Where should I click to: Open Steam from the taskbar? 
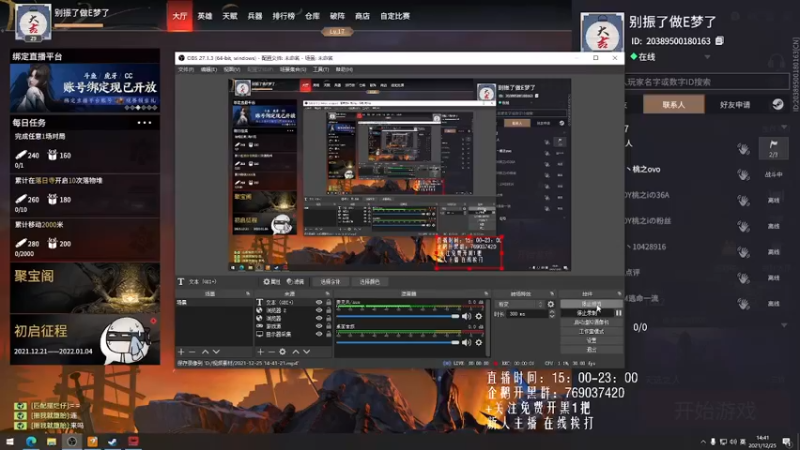112,441
